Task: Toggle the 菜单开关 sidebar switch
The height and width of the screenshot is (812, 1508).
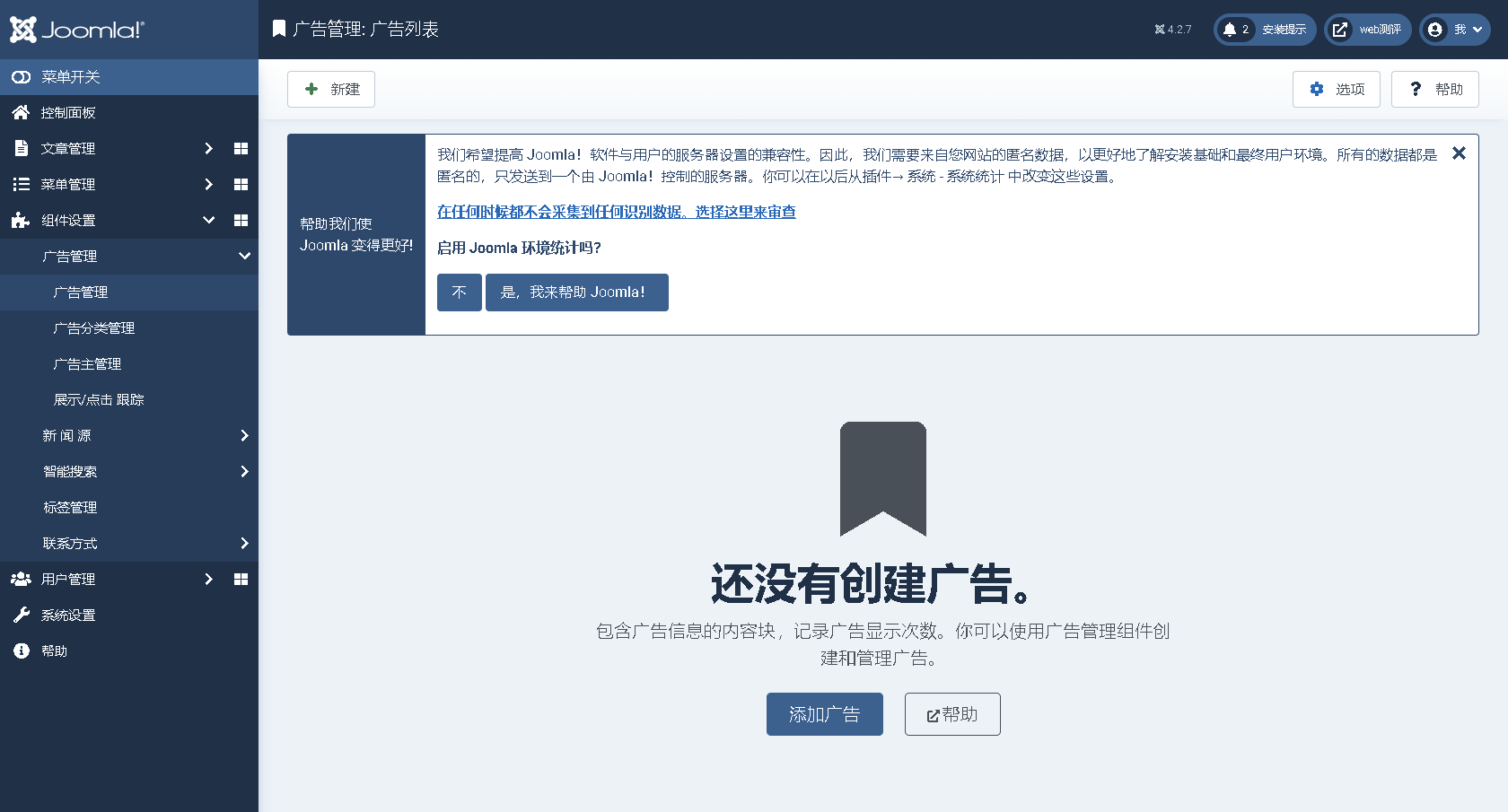Action: point(129,77)
